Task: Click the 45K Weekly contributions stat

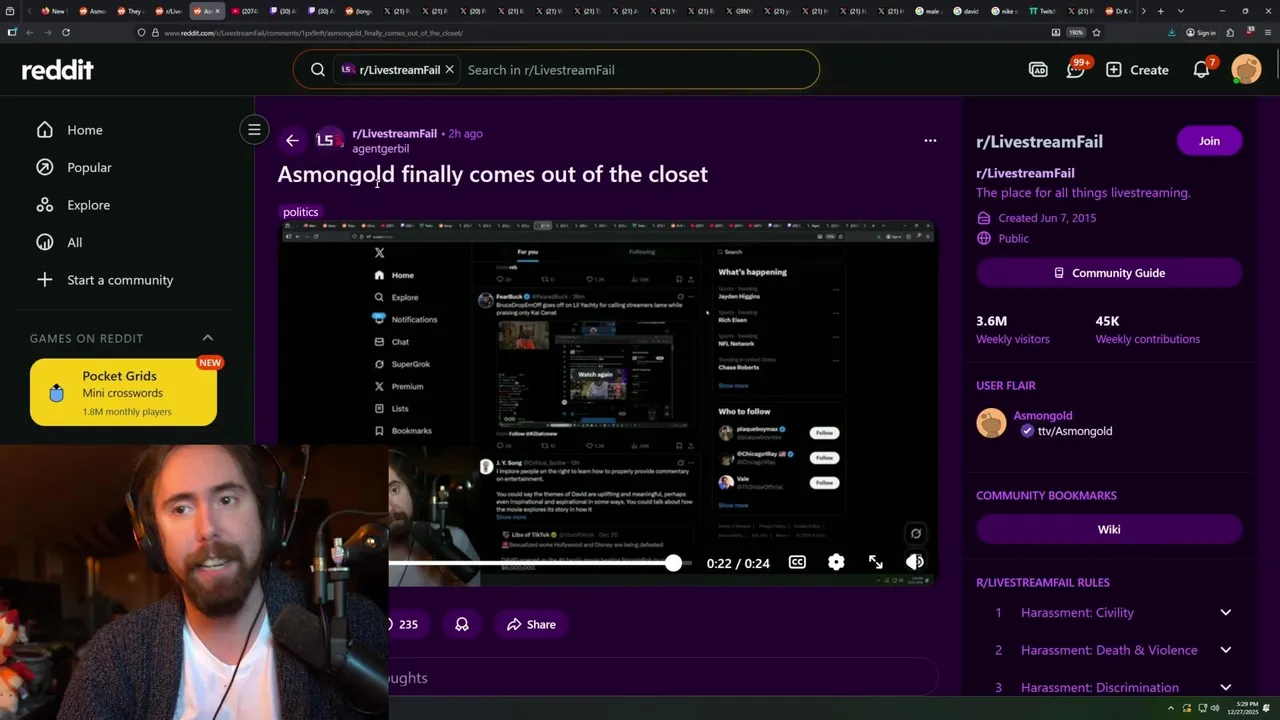Action: click(1147, 329)
